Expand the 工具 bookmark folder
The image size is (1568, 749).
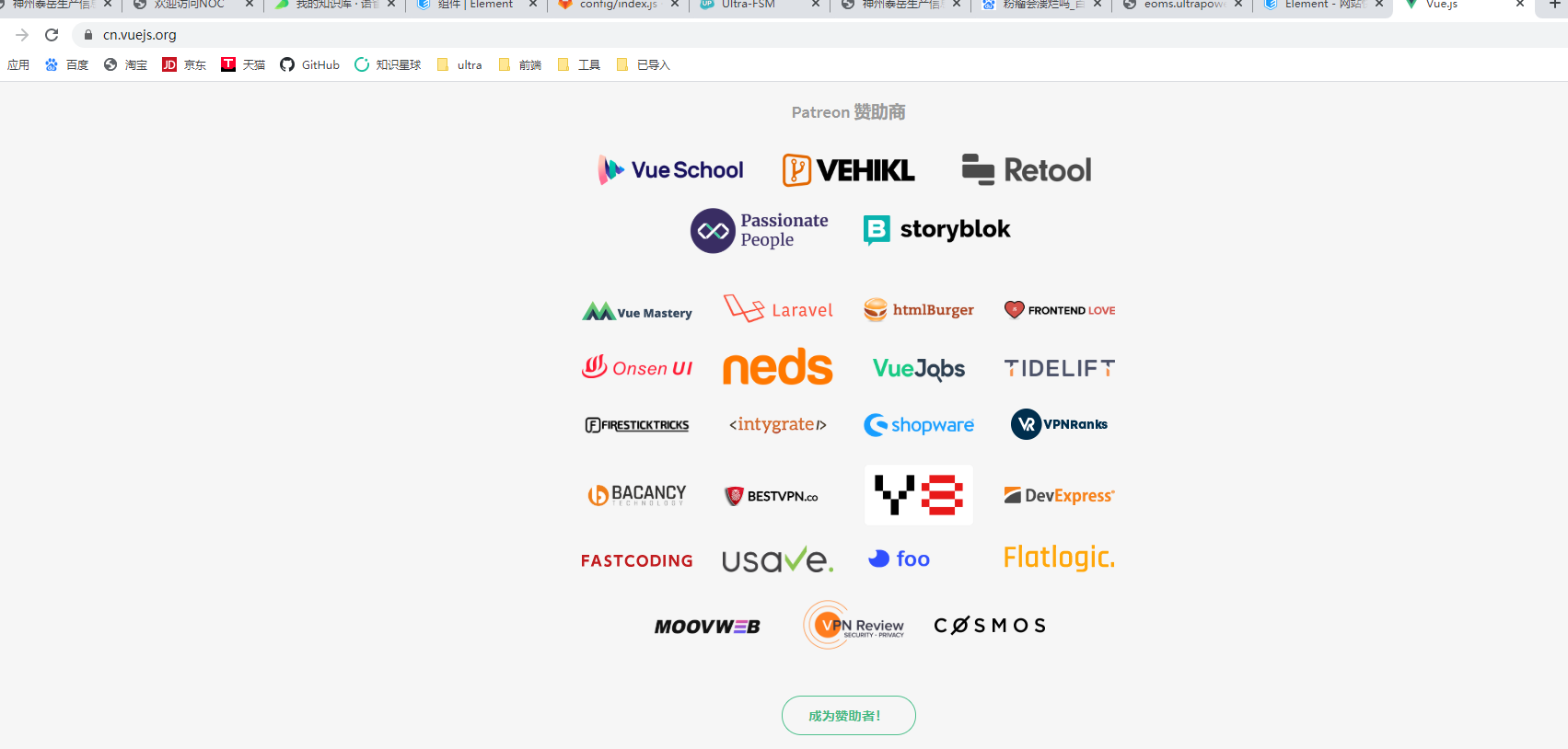[579, 64]
